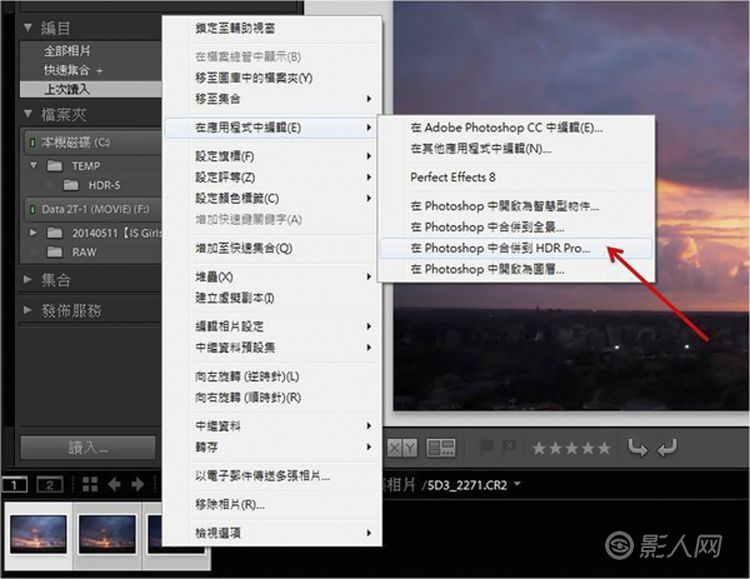
Task: Expand the 集合 panel
Action: pyautogui.click(x=28, y=279)
